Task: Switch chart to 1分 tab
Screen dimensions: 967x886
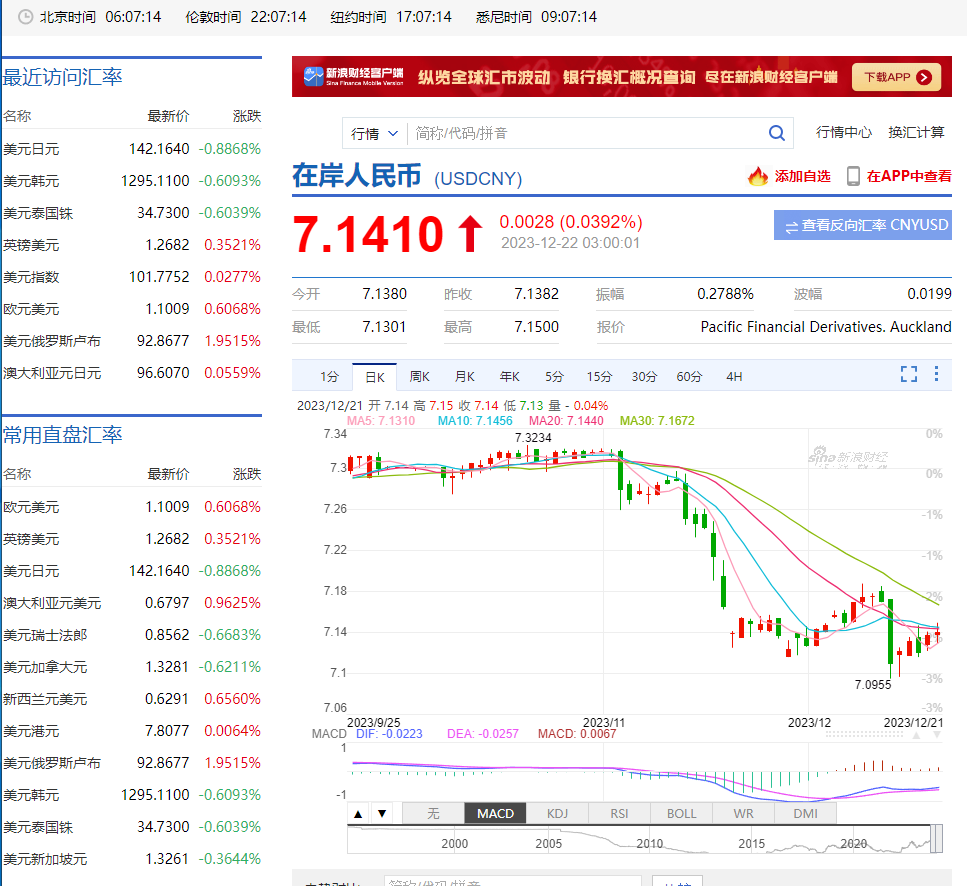Action: tap(329, 377)
